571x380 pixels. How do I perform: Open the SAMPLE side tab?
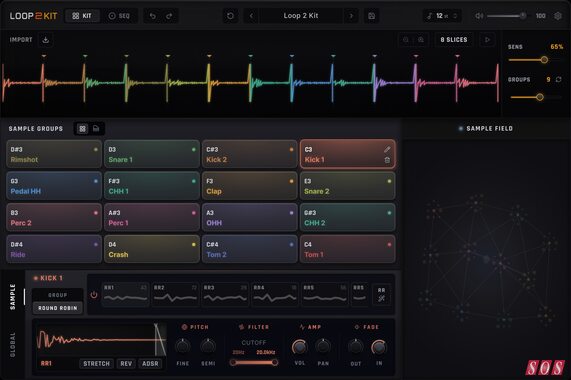(13, 297)
